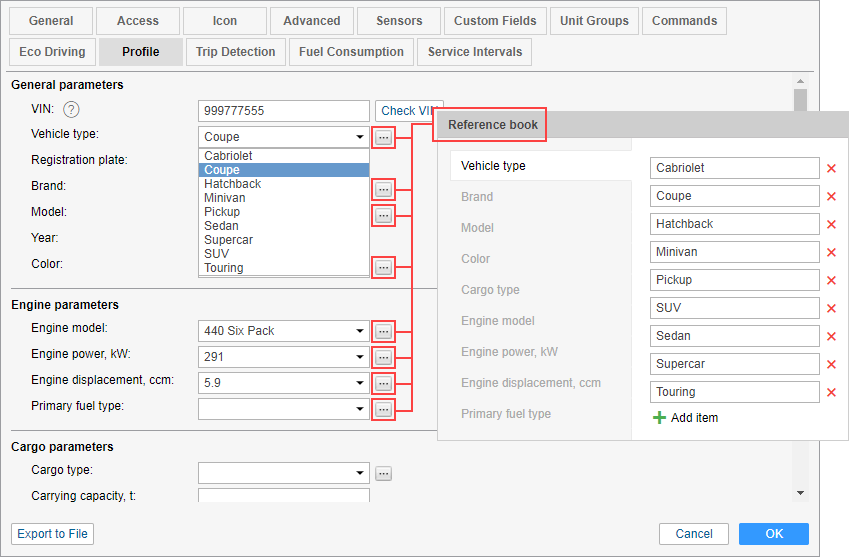Choose Minivan from vehicle type list
The width and height of the screenshot is (849, 557).
point(284,198)
